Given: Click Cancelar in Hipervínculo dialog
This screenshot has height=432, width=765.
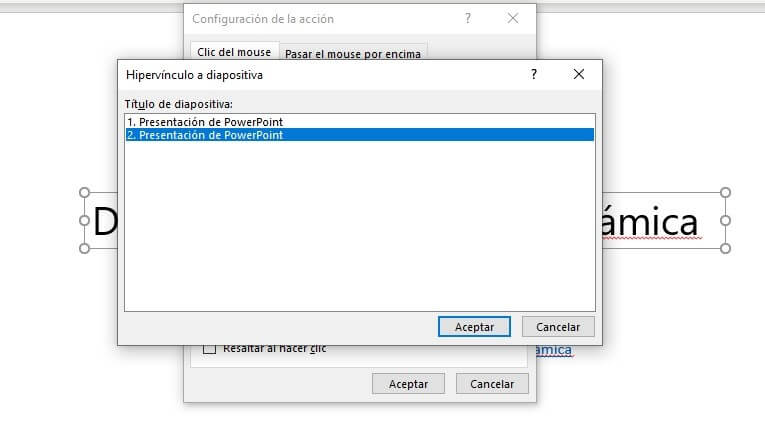Looking at the screenshot, I should coord(558,327).
